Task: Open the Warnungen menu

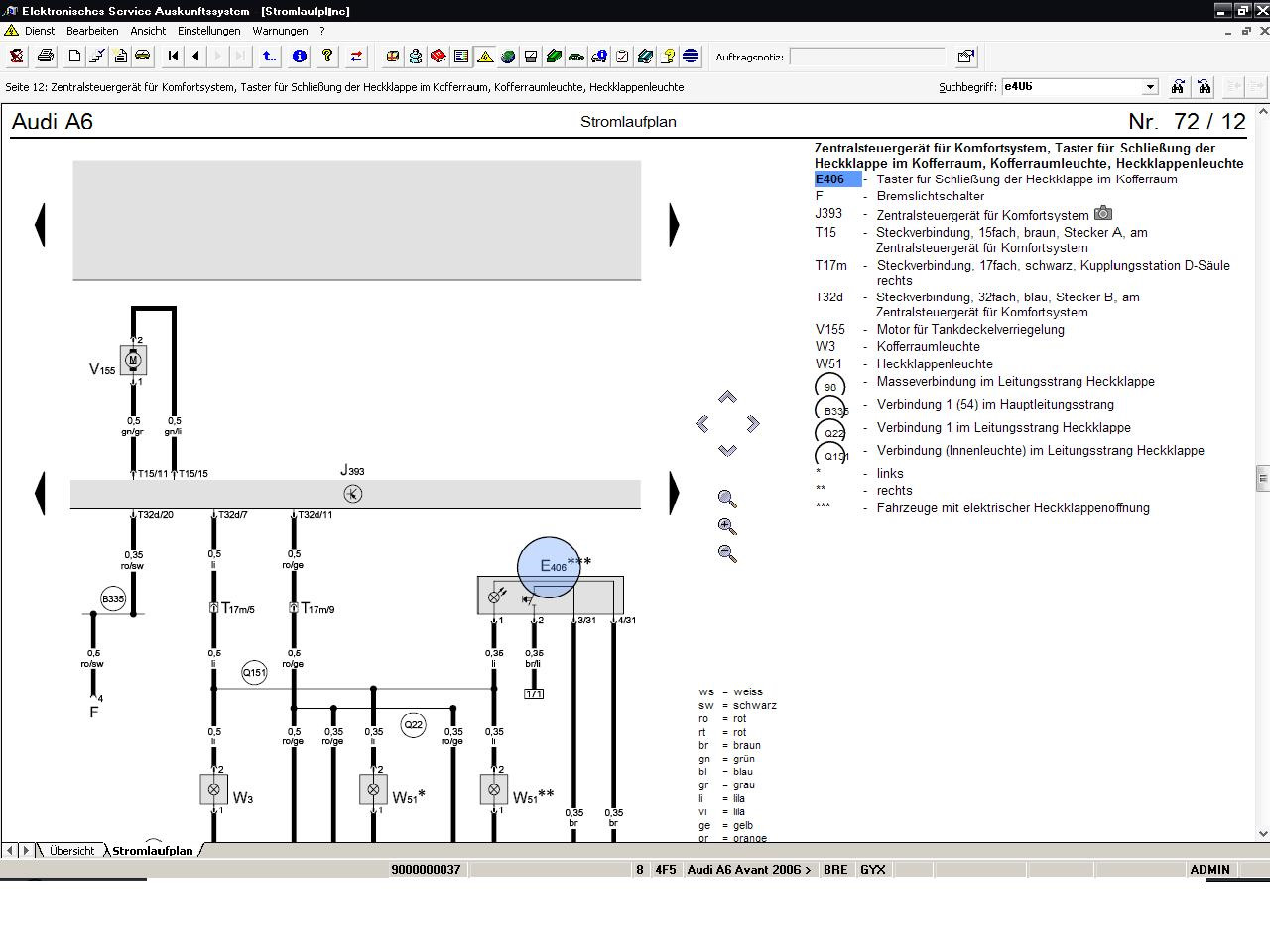Action: [280, 31]
